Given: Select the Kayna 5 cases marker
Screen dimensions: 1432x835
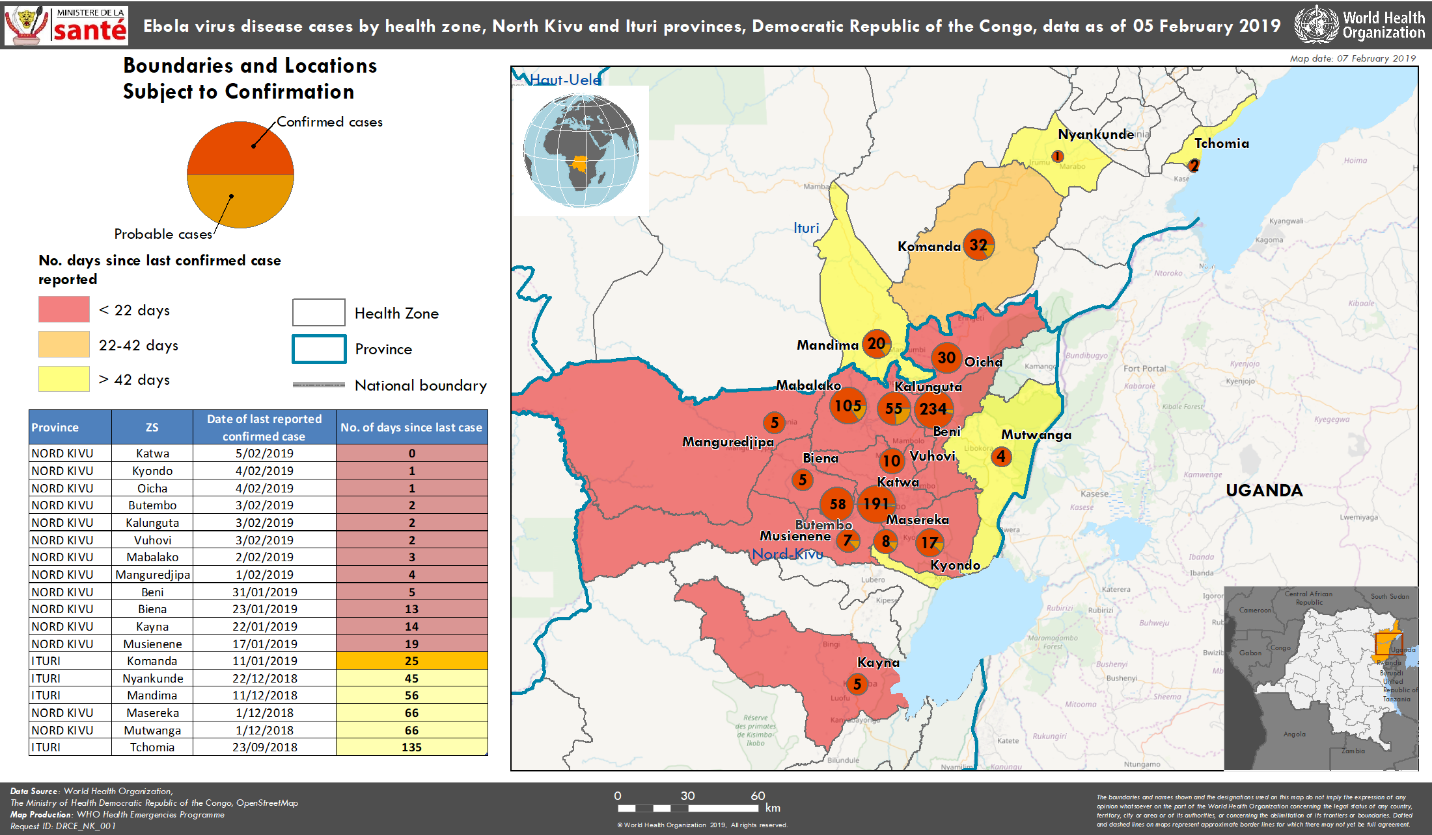Looking at the screenshot, I should 857,684.
